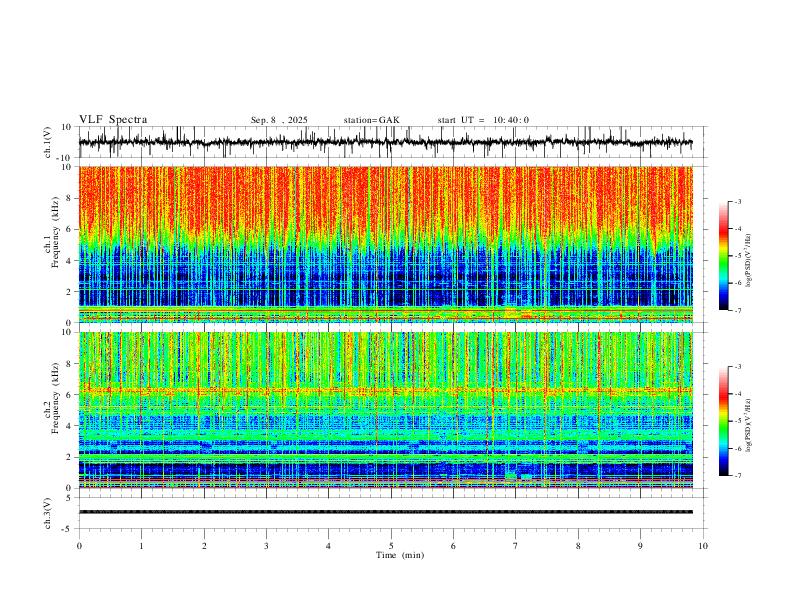Click time axis tick label '3'

(266, 546)
